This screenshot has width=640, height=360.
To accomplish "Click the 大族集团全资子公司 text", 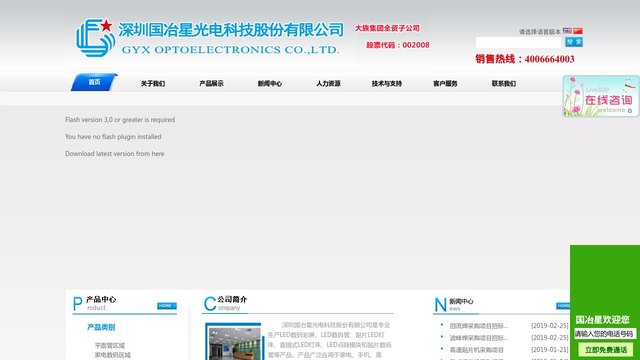I will click(x=387, y=28).
